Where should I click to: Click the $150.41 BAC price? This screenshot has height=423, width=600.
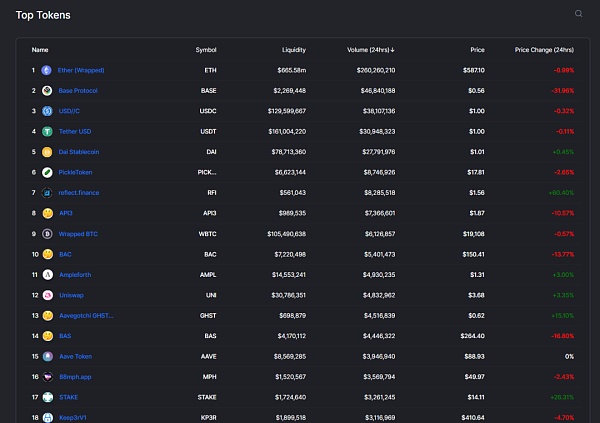pos(473,254)
